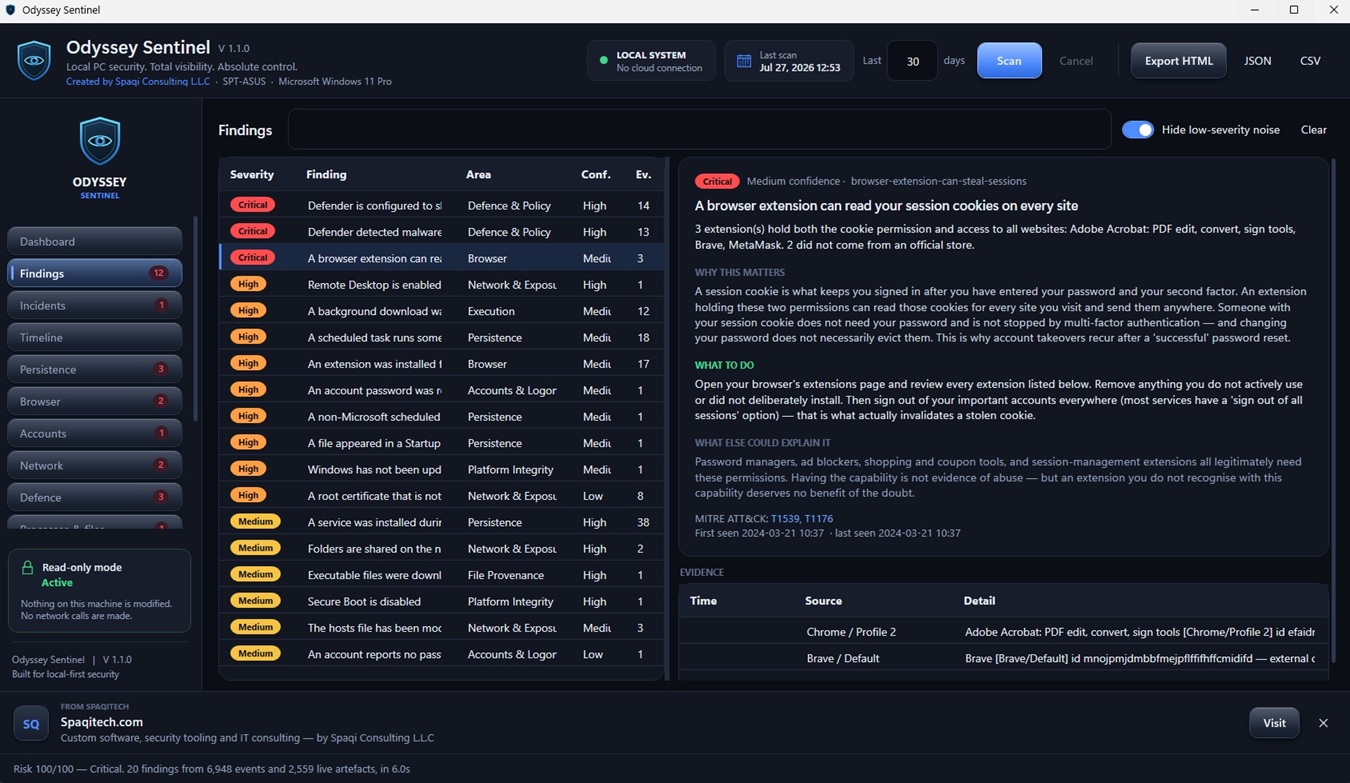Click the Odyssey Sentinel shield logo in header
This screenshot has height=783, width=1350.
(34, 60)
